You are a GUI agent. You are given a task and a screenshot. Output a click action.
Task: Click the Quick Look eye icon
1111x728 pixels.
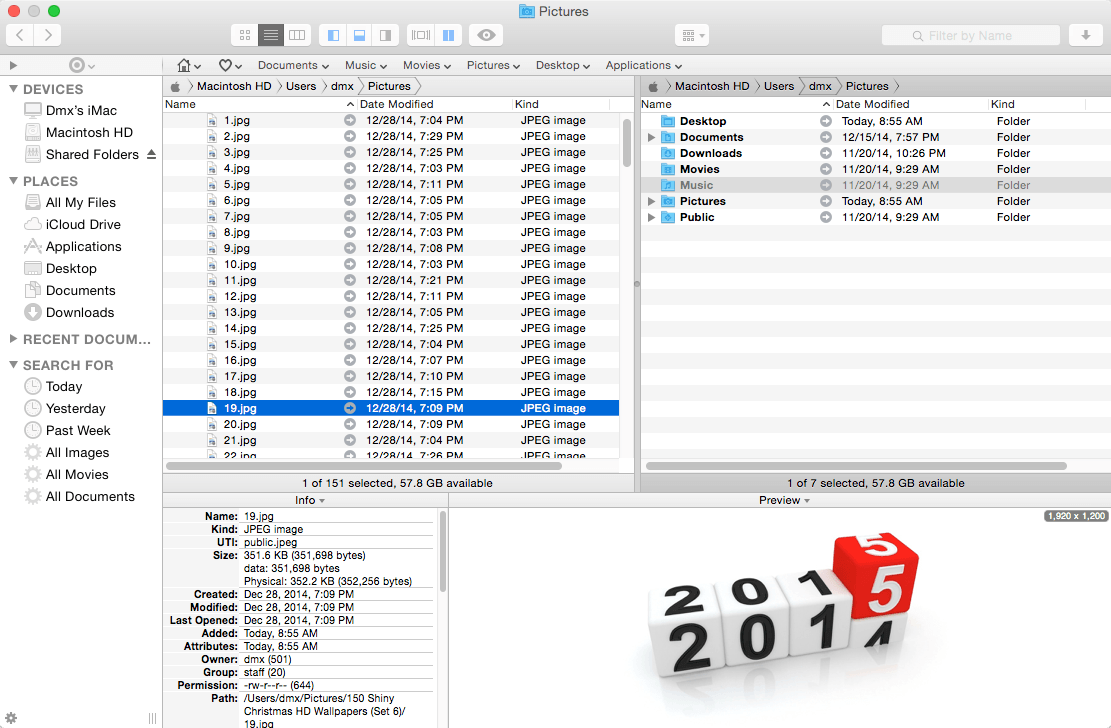pos(486,35)
